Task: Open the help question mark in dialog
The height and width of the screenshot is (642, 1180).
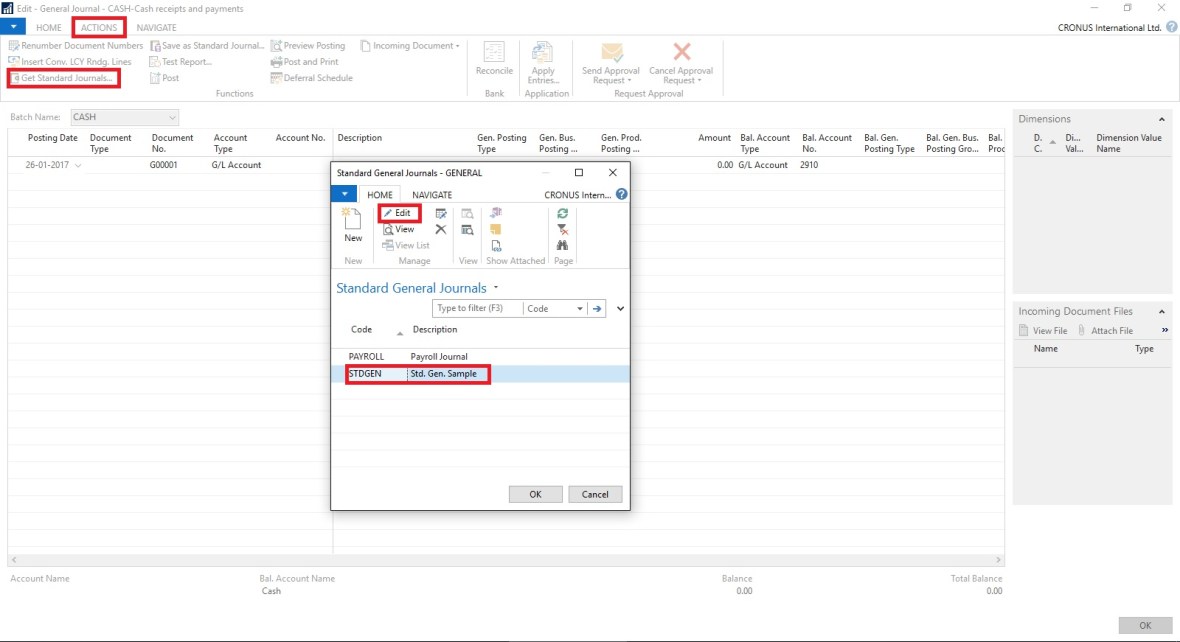Action: tap(622, 195)
